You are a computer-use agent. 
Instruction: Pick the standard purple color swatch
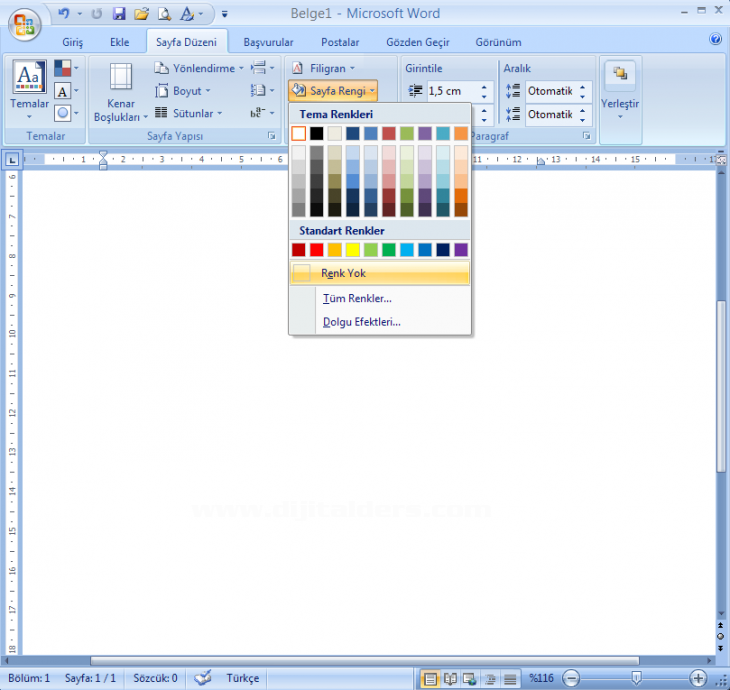(461, 250)
